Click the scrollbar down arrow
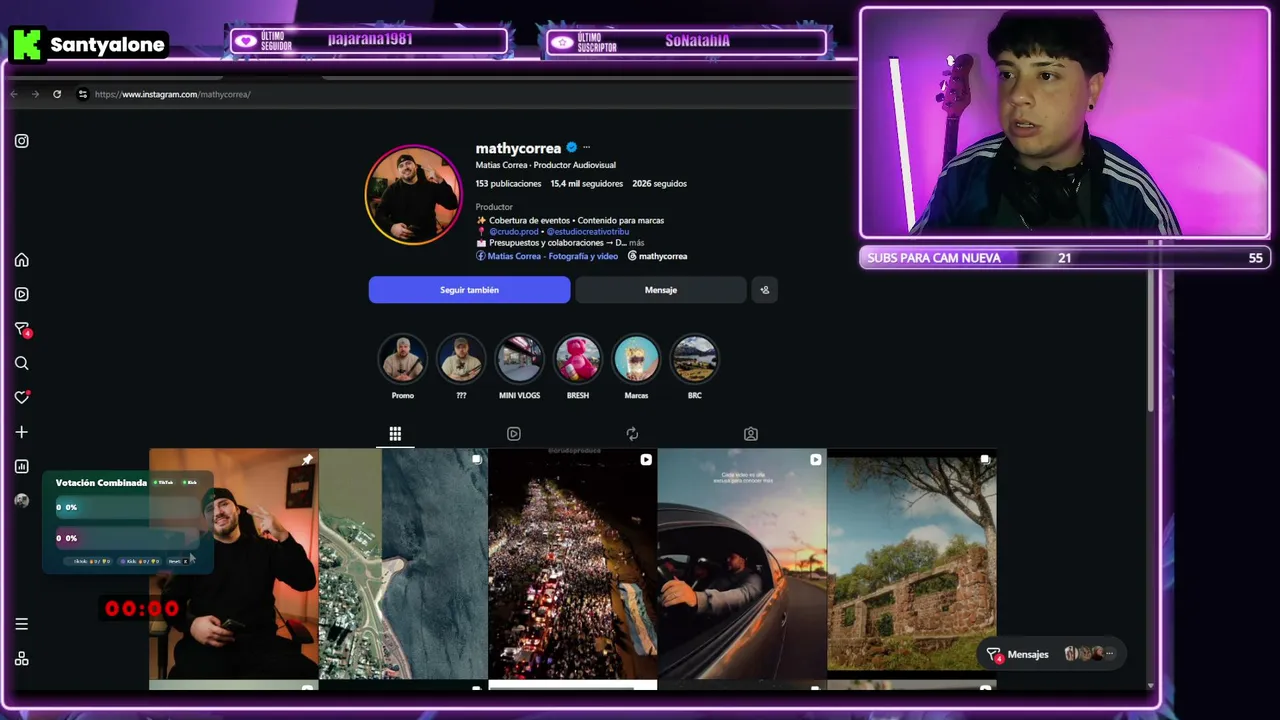Image resolution: width=1280 pixels, height=720 pixels. pyautogui.click(x=1150, y=686)
